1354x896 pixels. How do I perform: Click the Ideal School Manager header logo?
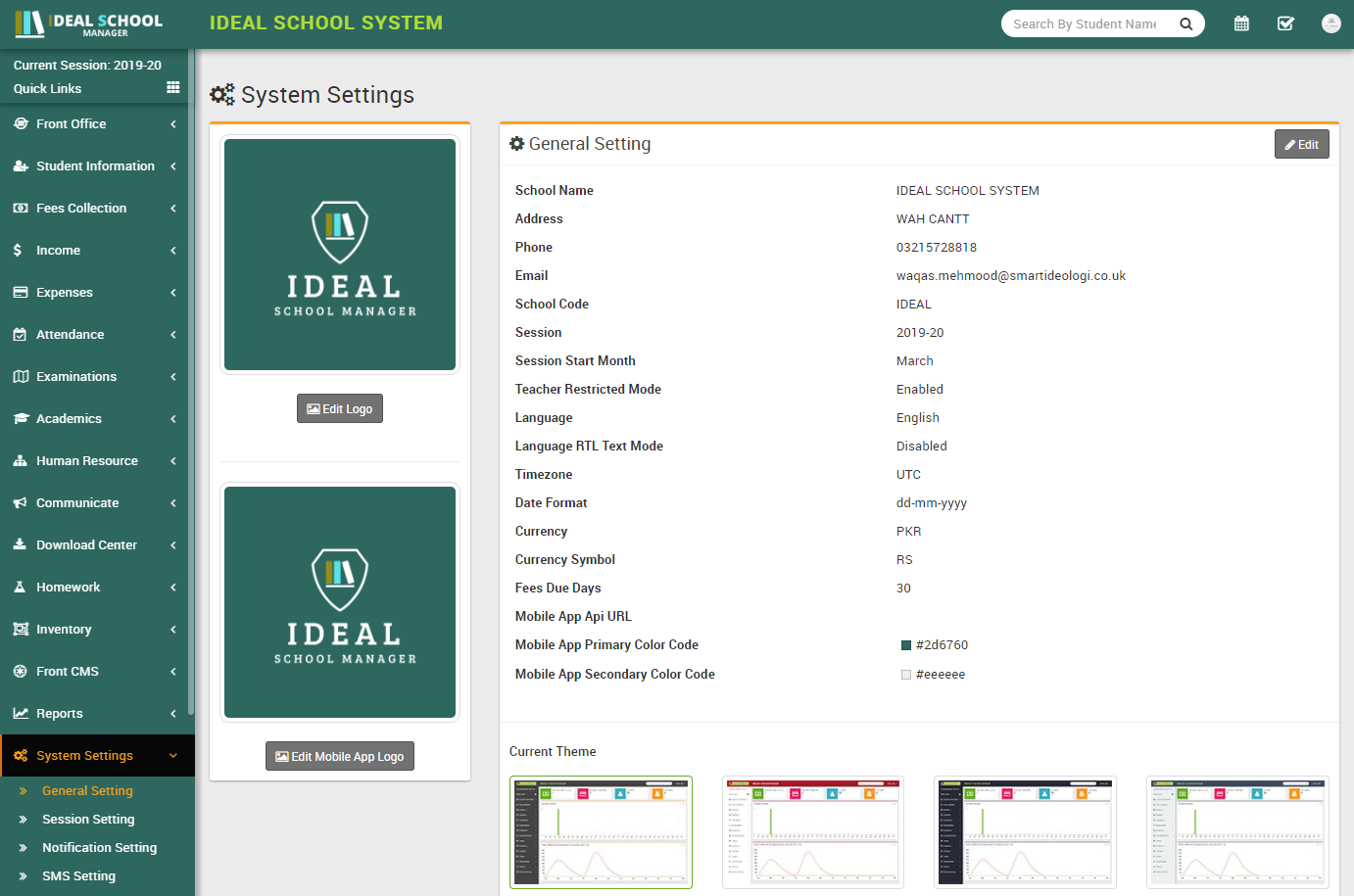click(89, 24)
